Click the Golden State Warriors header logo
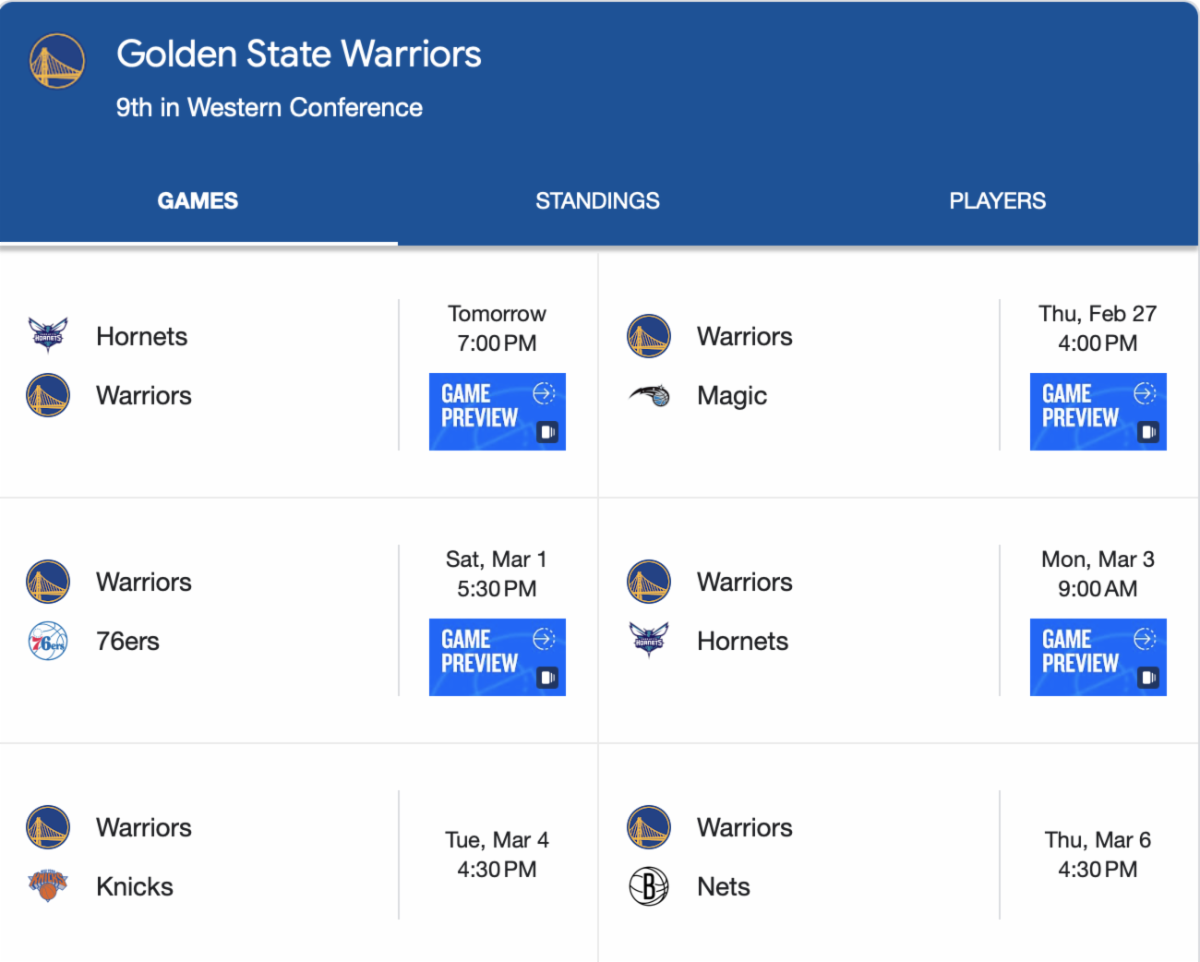 click(57, 61)
